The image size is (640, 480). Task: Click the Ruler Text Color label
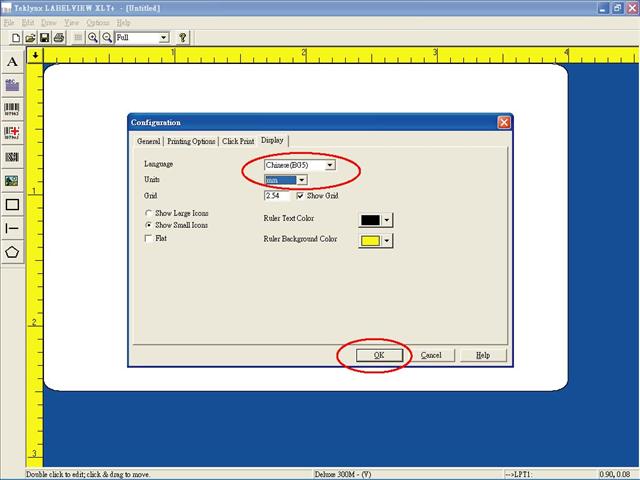[x=289, y=218]
